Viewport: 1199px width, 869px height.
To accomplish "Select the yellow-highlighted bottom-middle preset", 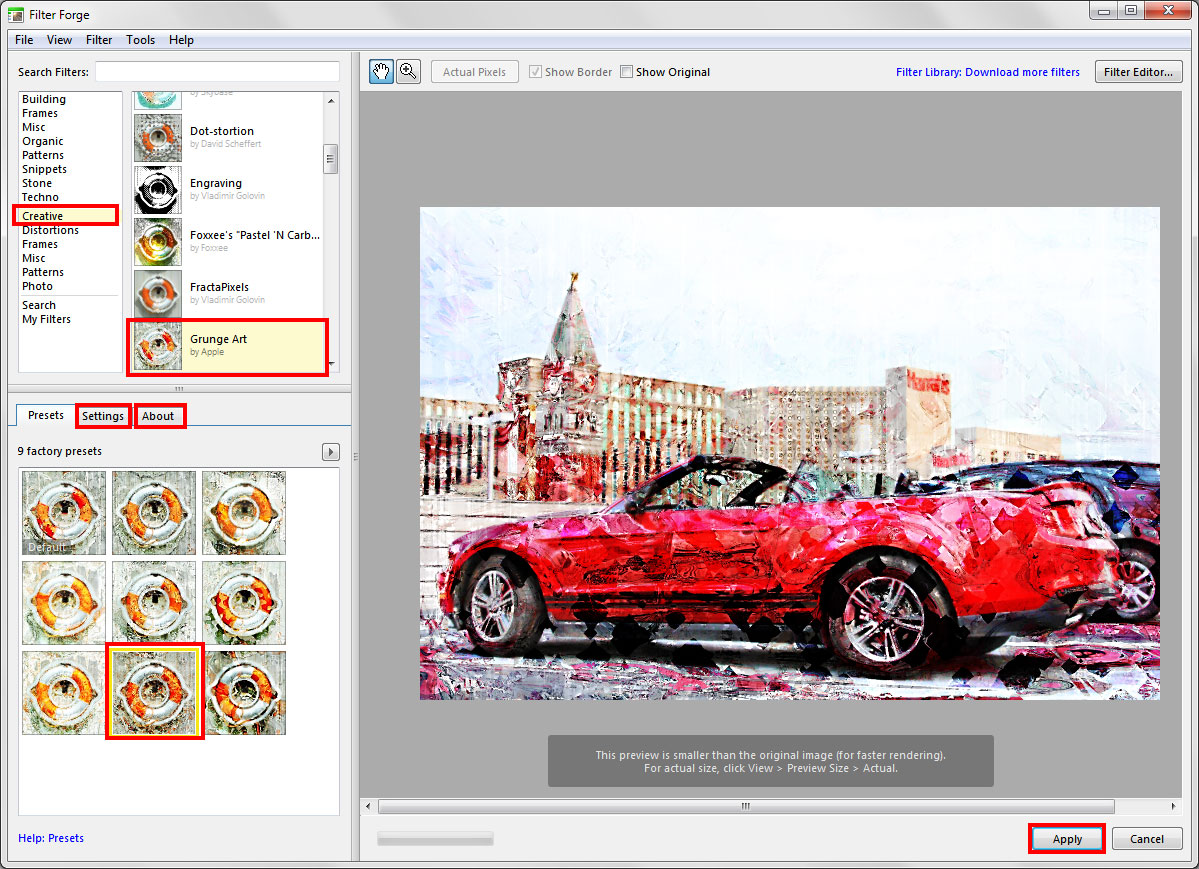I will [154, 692].
